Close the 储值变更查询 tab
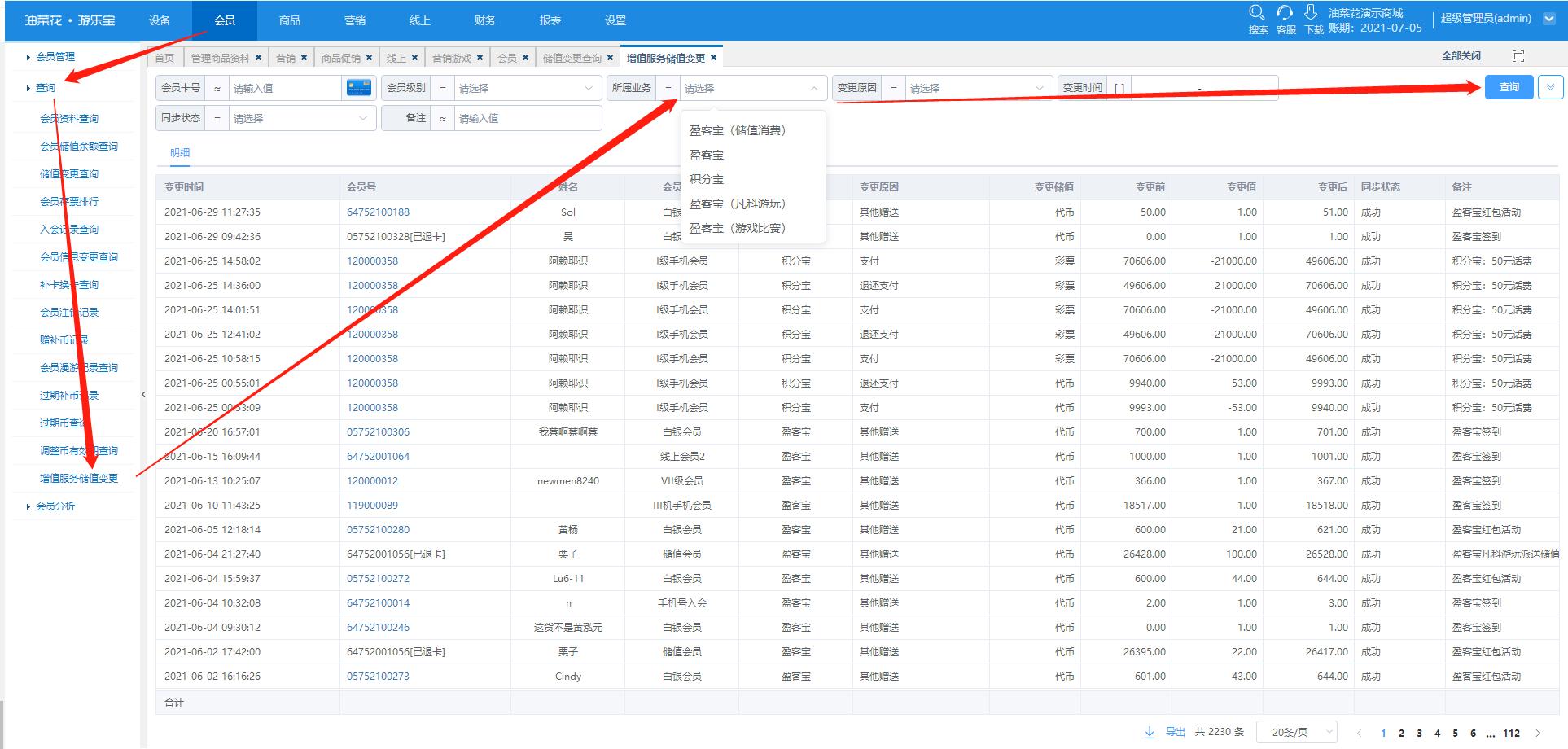The height and width of the screenshot is (749, 1568). [610, 58]
